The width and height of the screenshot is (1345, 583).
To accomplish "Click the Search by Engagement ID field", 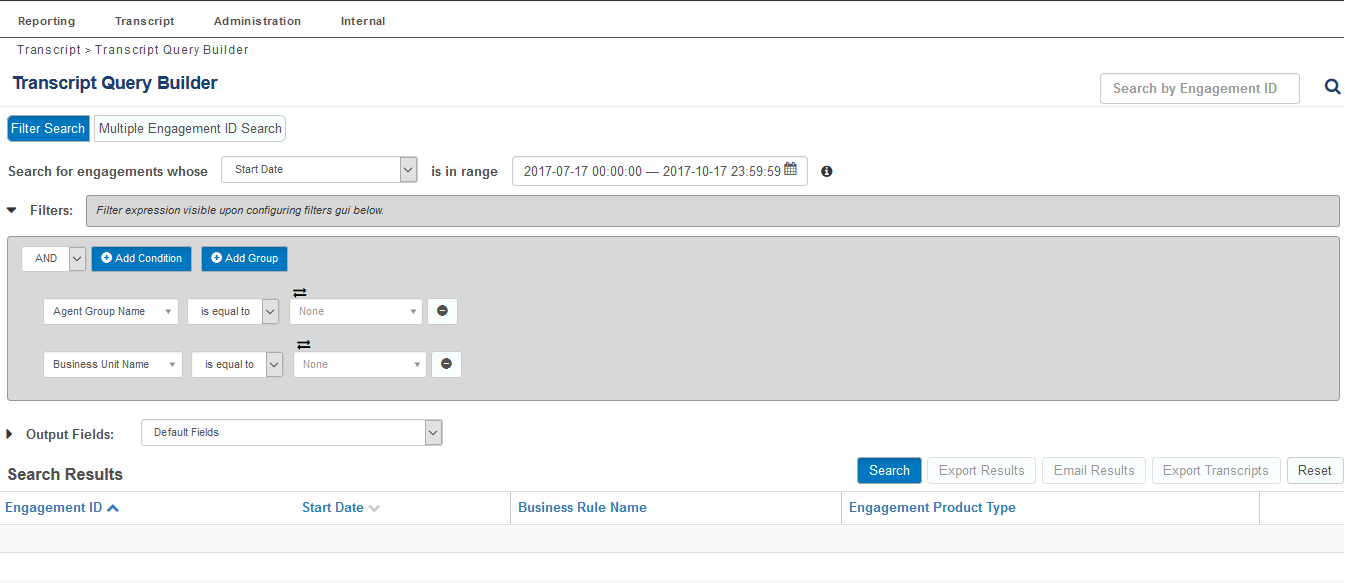I will tap(1199, 88).
